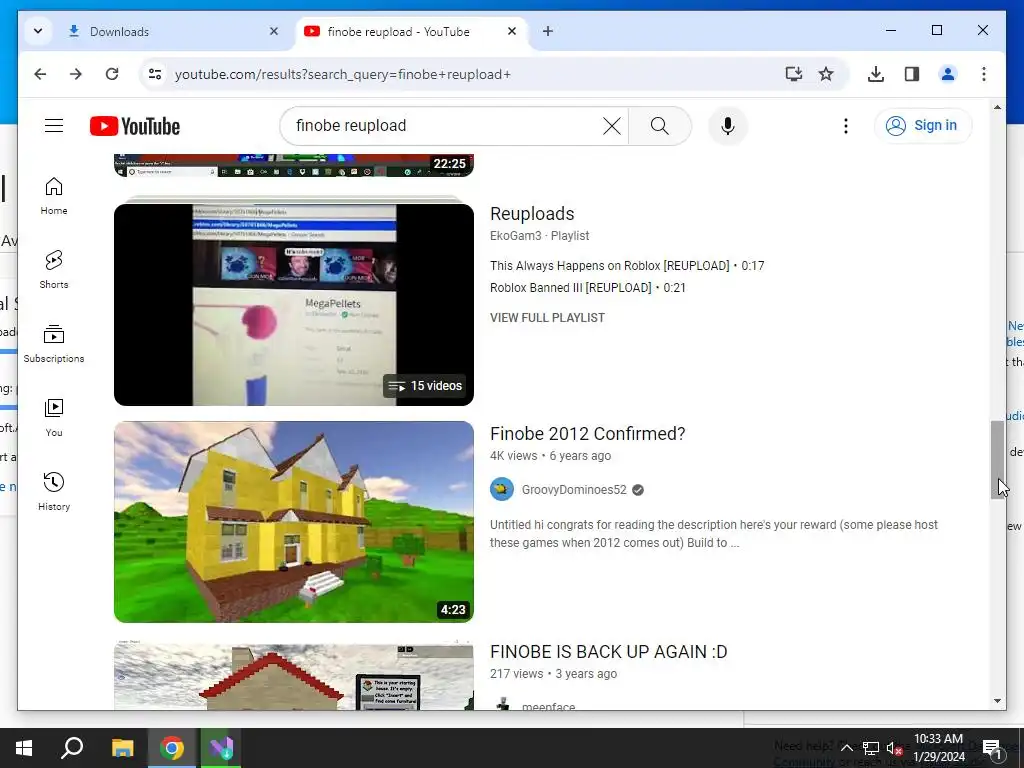
Task: Click the yellow house video thumbnail
Action: coord(294,522)
